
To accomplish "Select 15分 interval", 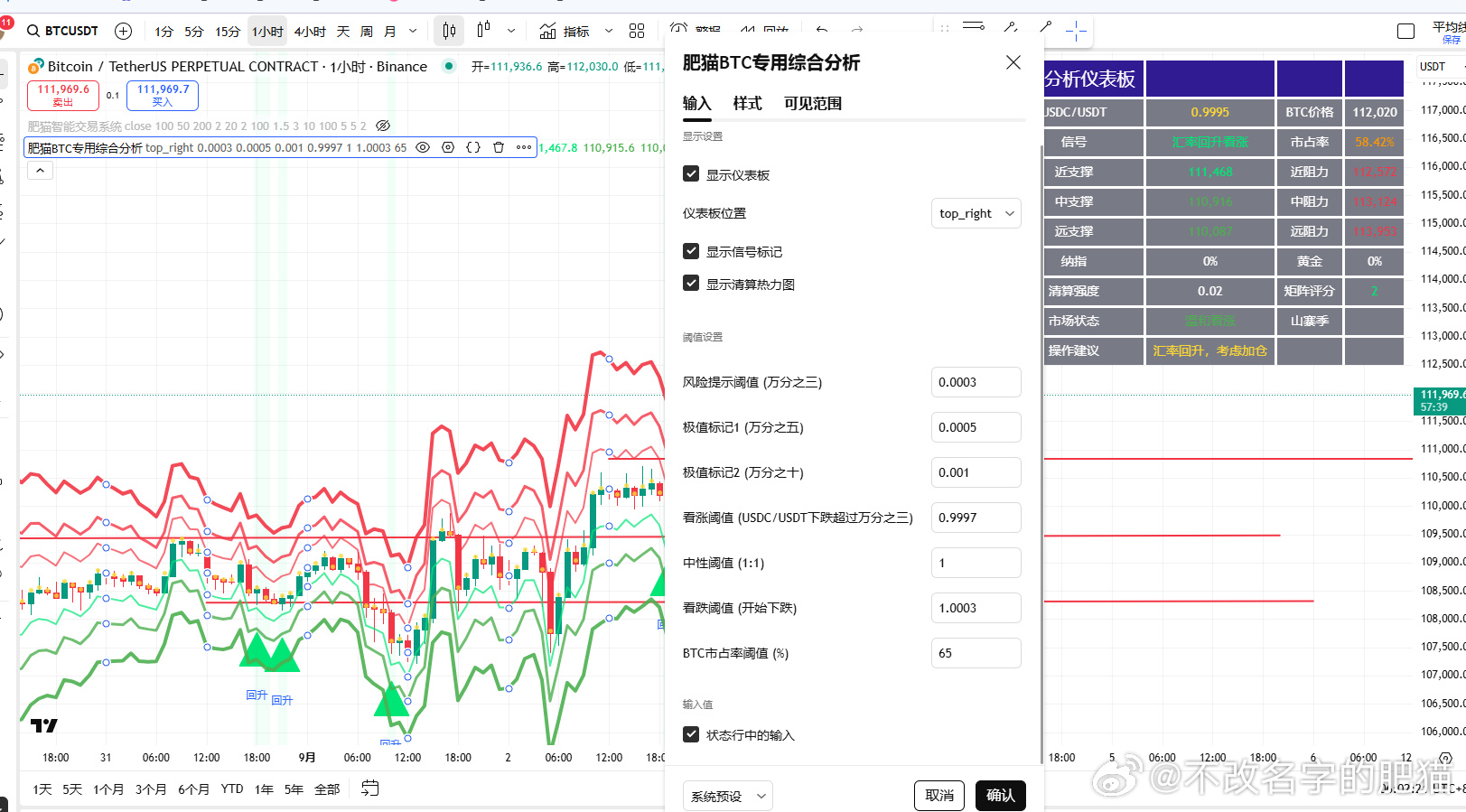I will (228, 32).
